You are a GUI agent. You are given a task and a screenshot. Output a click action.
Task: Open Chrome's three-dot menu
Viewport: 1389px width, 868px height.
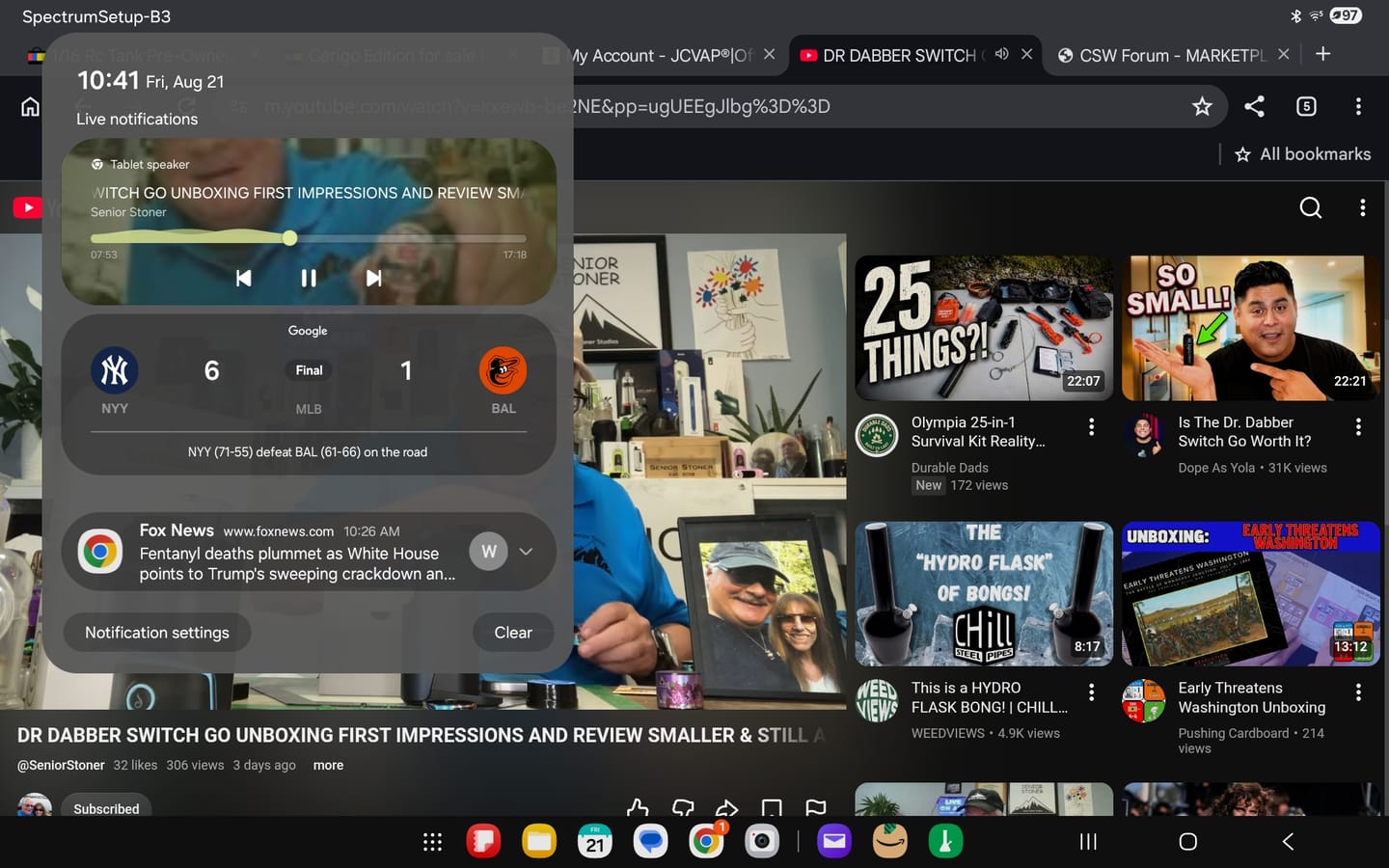click(1358, 106)
